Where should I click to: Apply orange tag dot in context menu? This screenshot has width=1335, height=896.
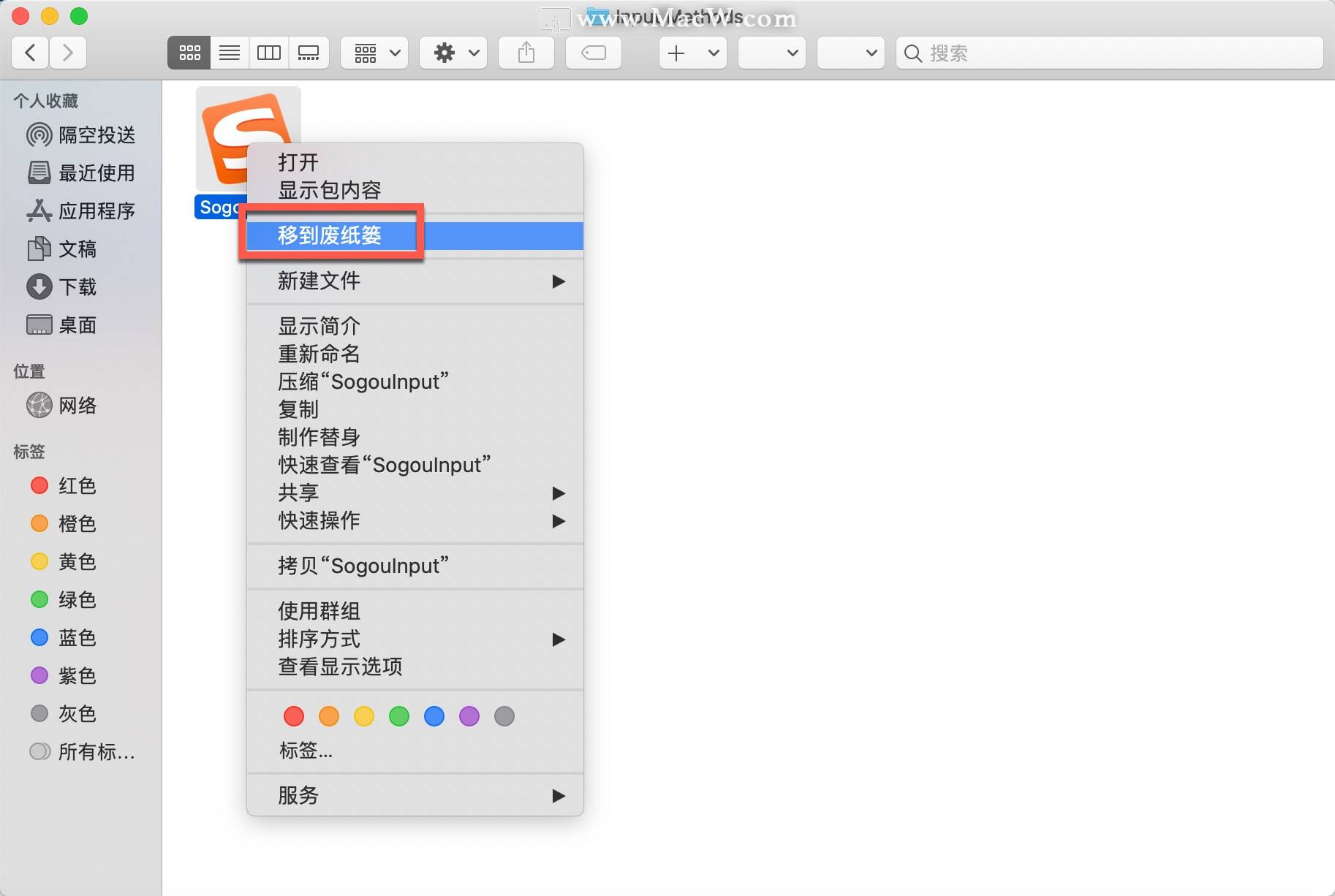tap(329, 716)
